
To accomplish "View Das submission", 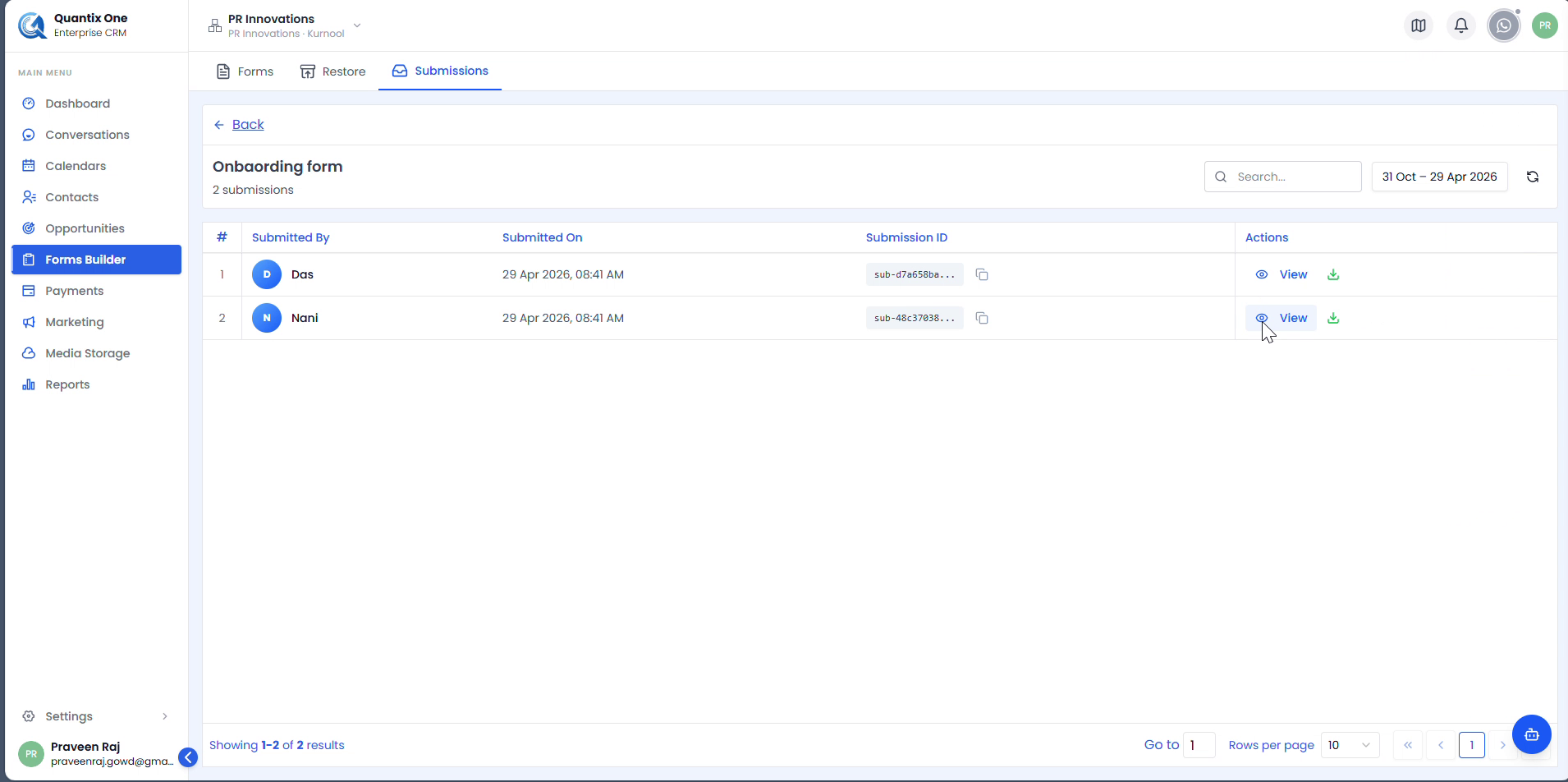I will pos(1281,274).
